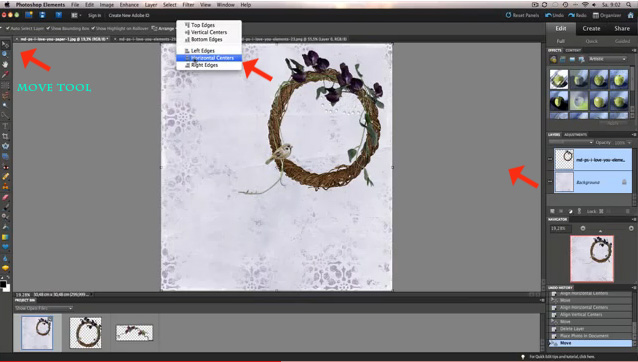Click the Undo arrow in top bar
The height and width of the screenshot is (362, 638).
(x=554, y=15)
